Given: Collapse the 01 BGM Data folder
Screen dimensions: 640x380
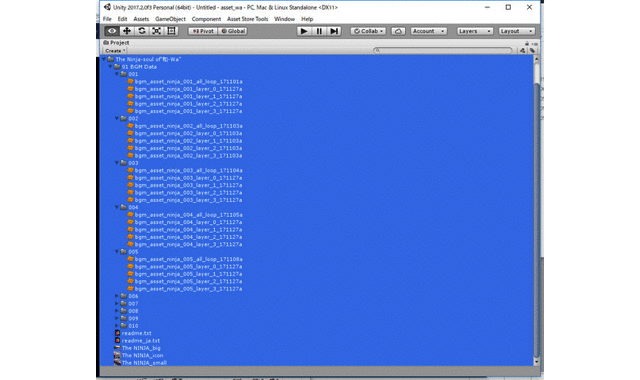Looking at the screenshot, I should (111, 67).
